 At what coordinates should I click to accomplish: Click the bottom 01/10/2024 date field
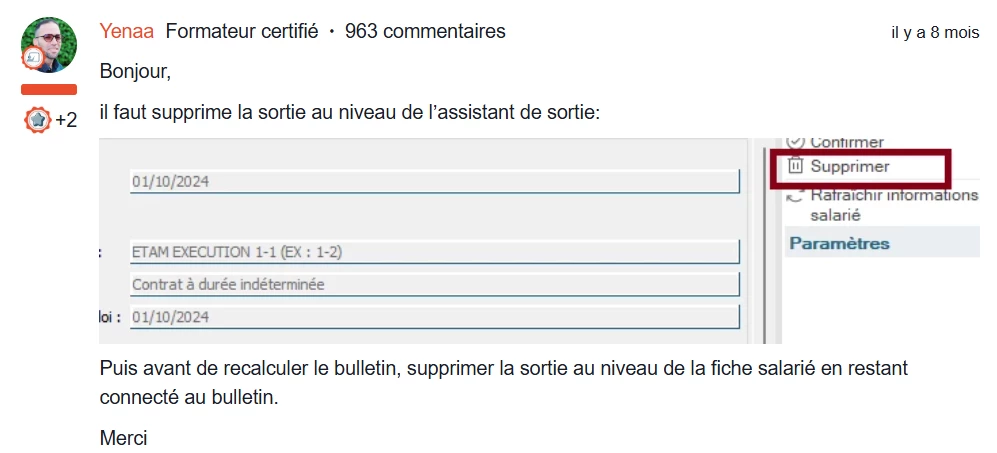[x=435, y=317]
